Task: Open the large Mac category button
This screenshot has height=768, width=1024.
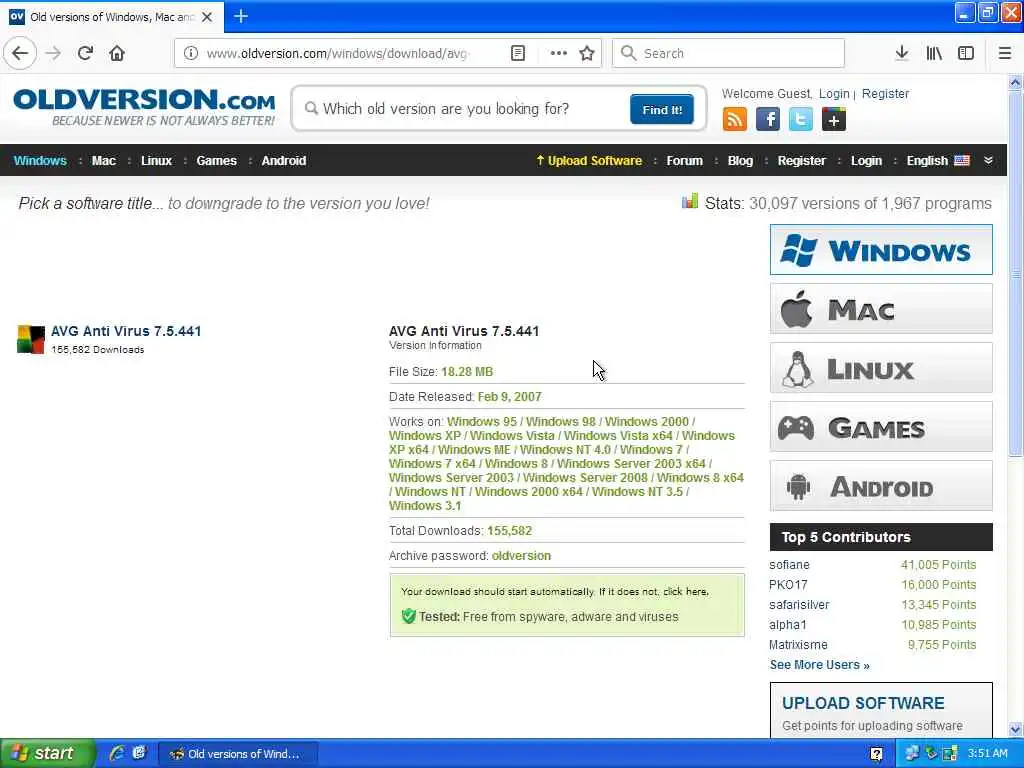Action: click(881, 309)
